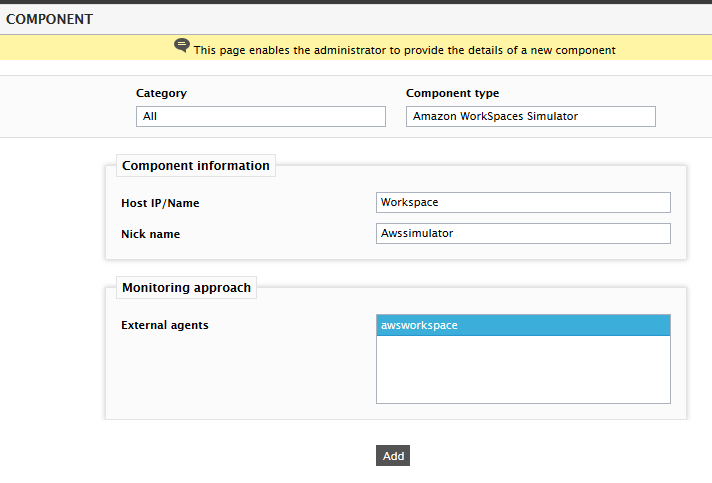Click the Nick name label

click(x=151, y=234)
